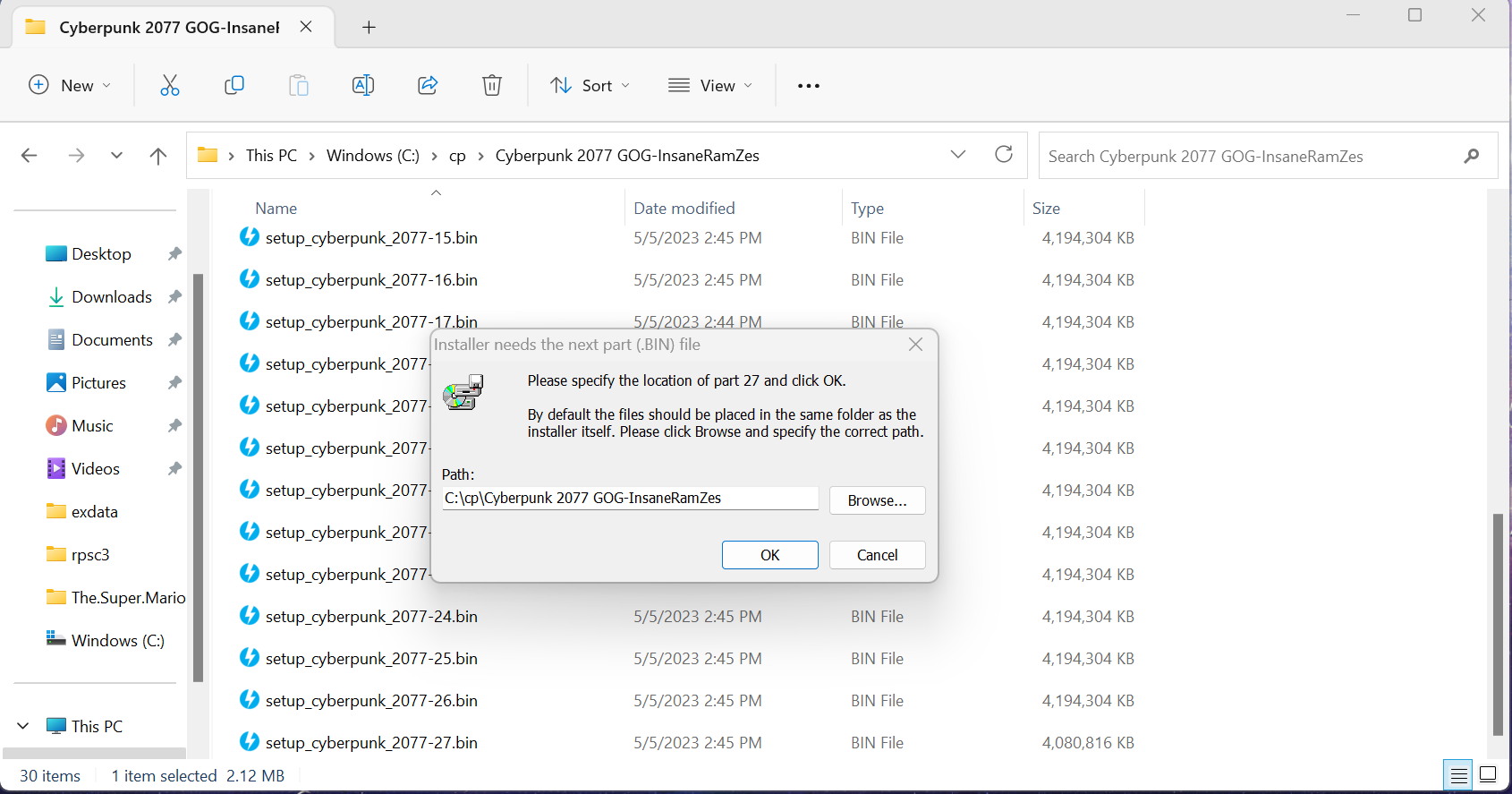Click Cancel in the installer dialog
Image resolution: width=1512 pixels, height=794 pixels.
point(877,555)
